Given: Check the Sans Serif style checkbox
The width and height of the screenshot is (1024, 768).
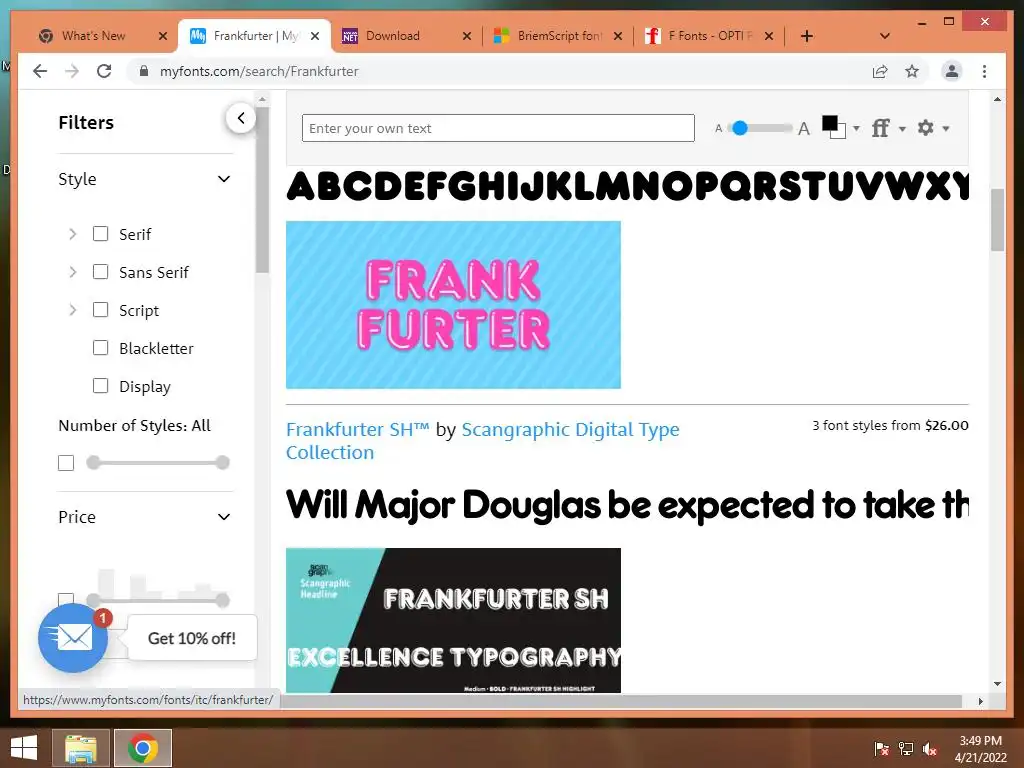Looking at the screenshot, I should click(x=101, y=272).
